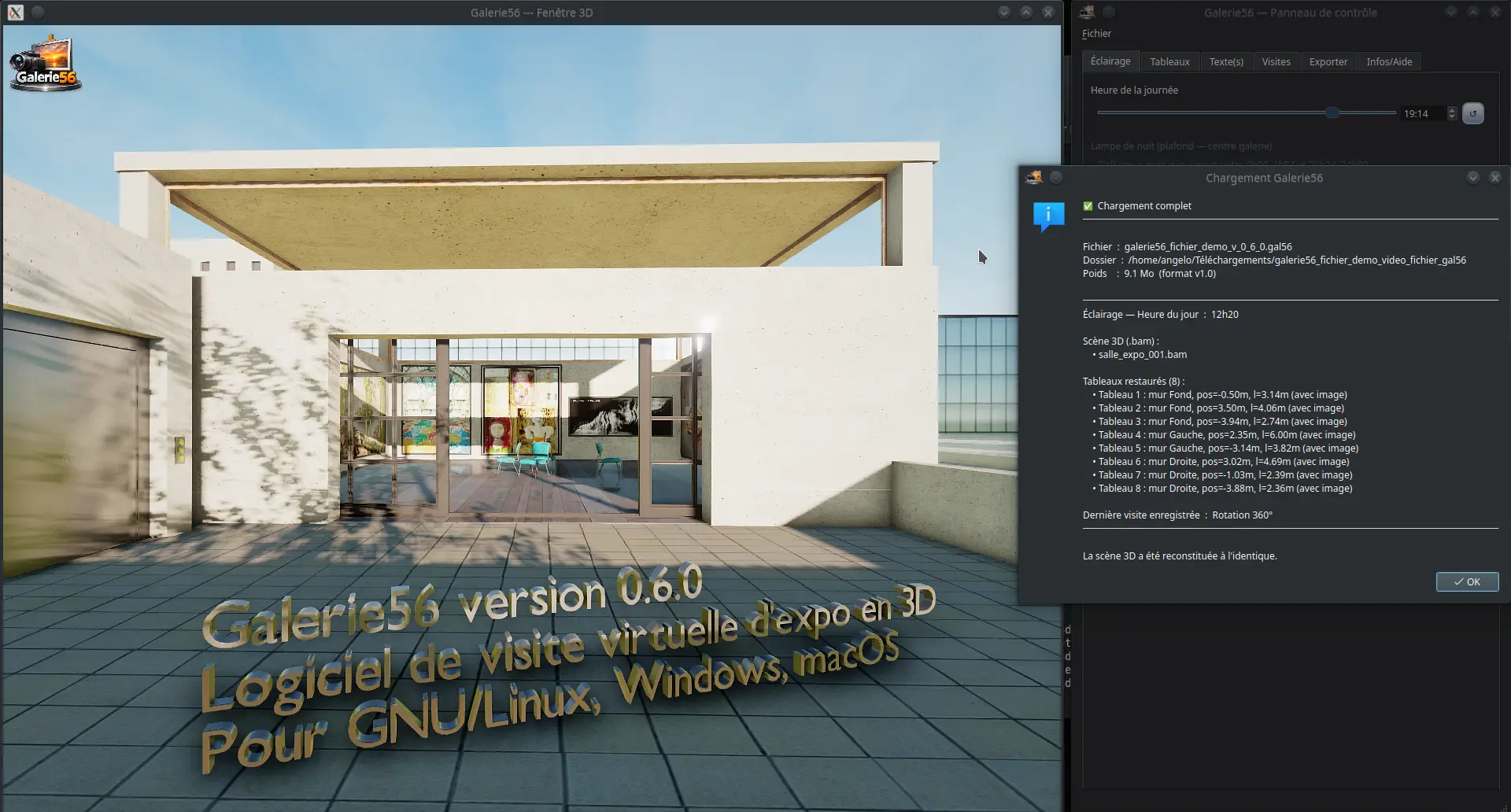Click the Galerie56 logo in the 3D window

(x=46, y=63)
